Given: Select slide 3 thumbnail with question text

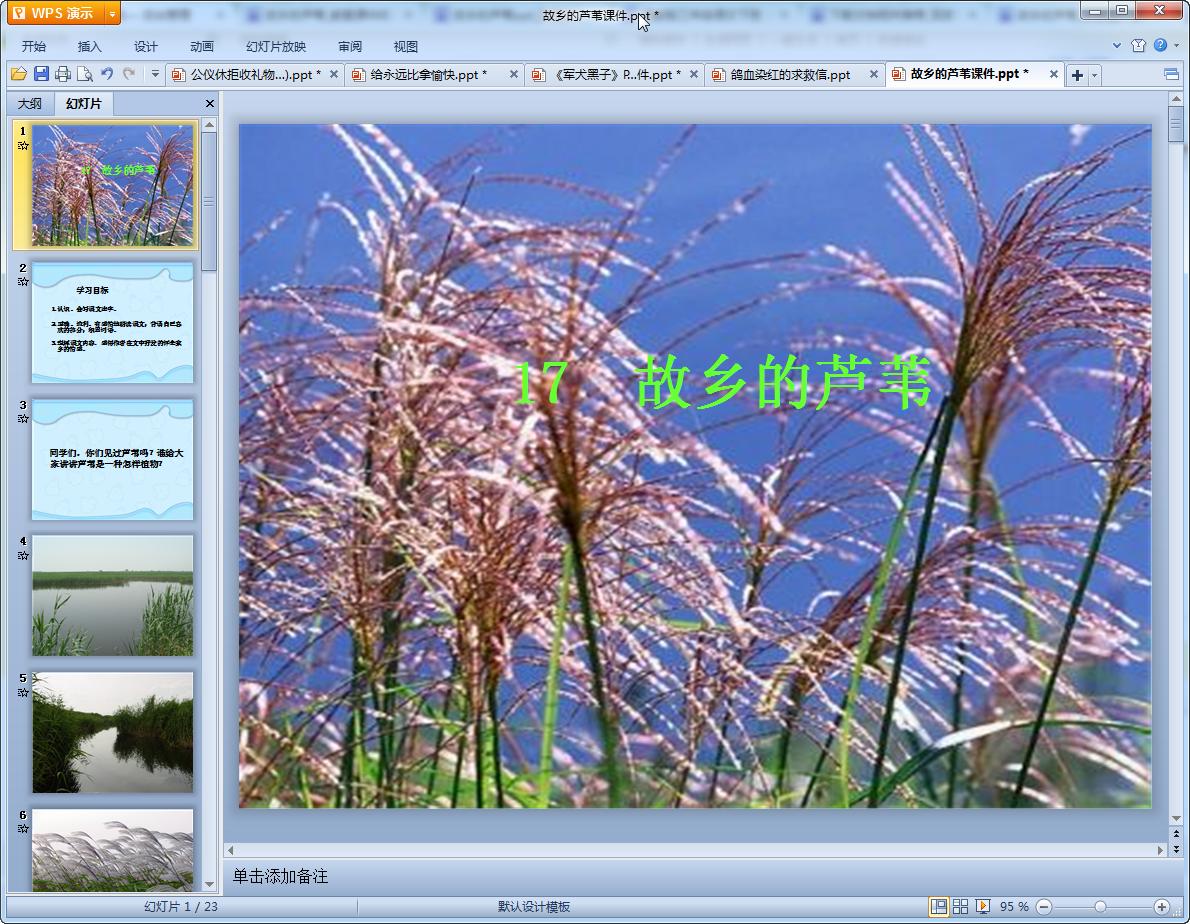Looking at the screenshot, I should click(112, 460).
